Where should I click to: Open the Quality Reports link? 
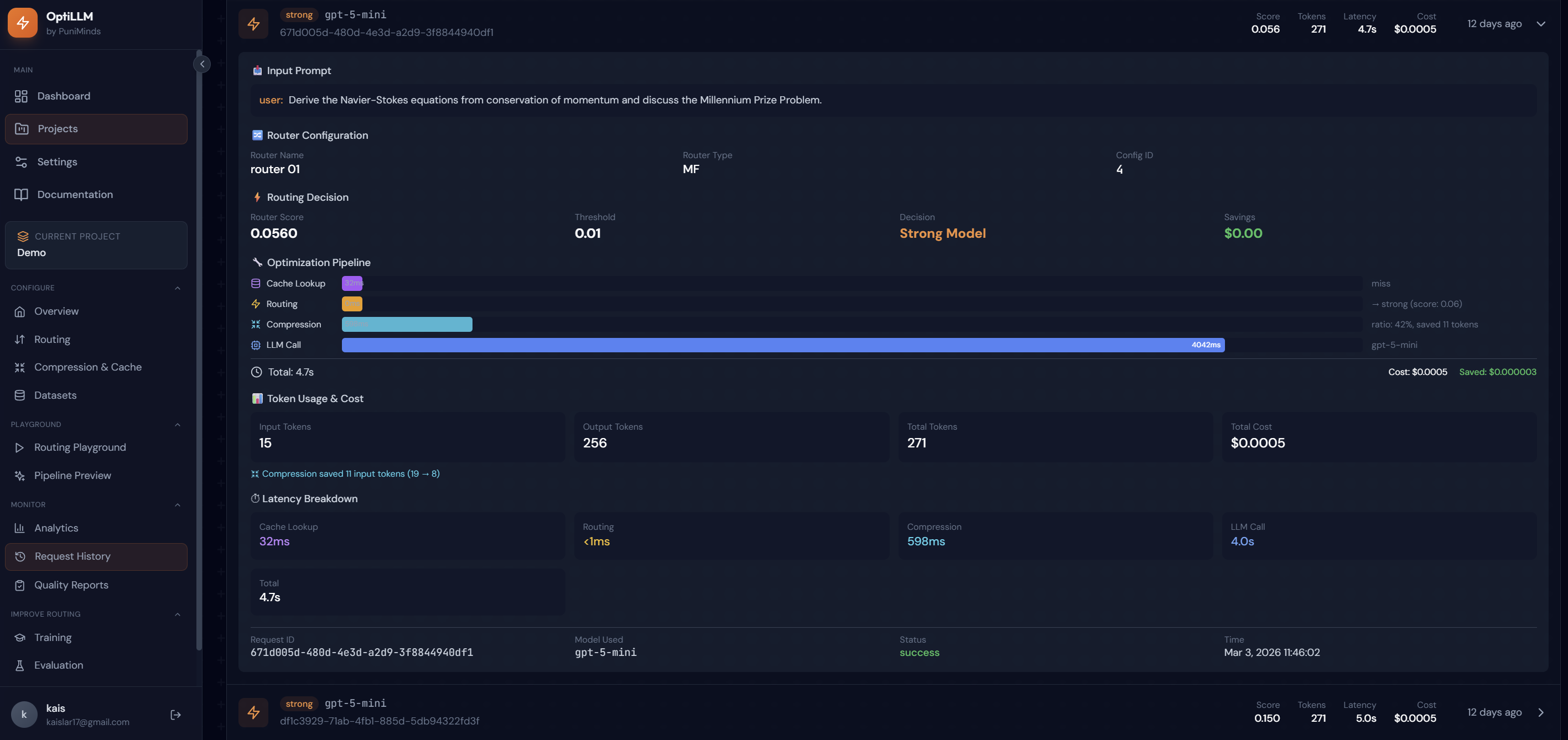click(x=71, y=585)
